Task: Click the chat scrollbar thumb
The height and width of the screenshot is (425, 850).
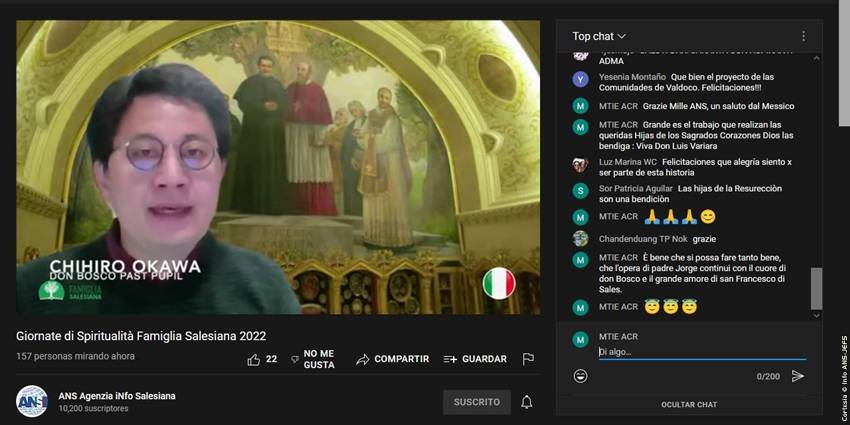Action: coord(816,288)
